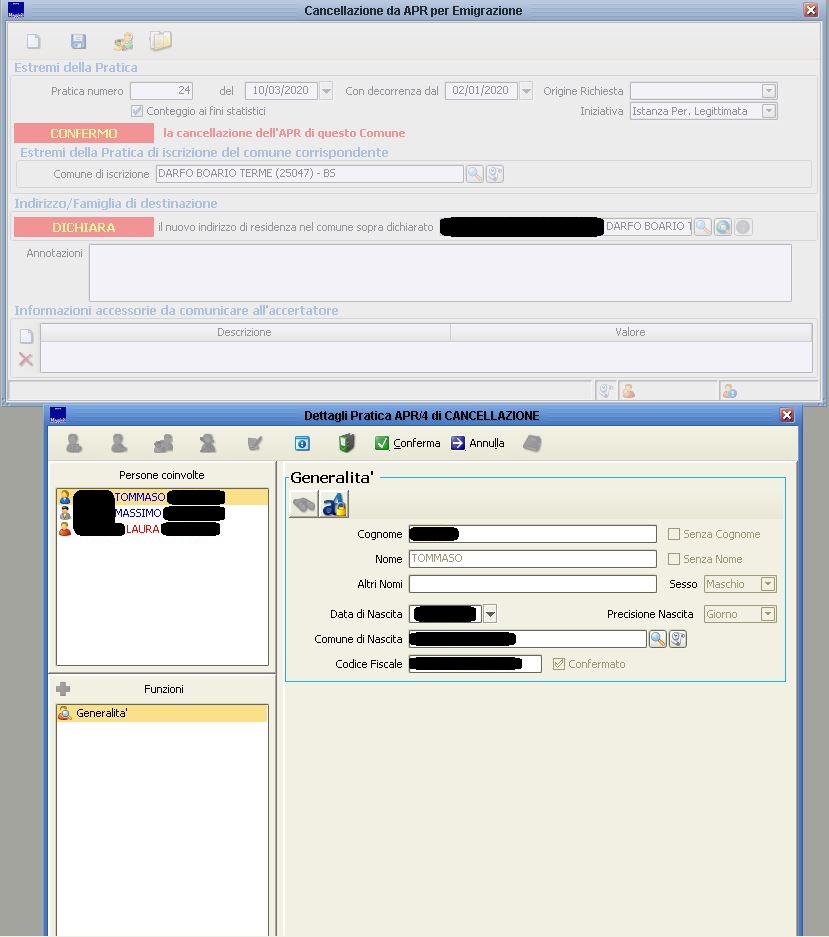
Task: Check the Senza Nome box
Action: 674,559
